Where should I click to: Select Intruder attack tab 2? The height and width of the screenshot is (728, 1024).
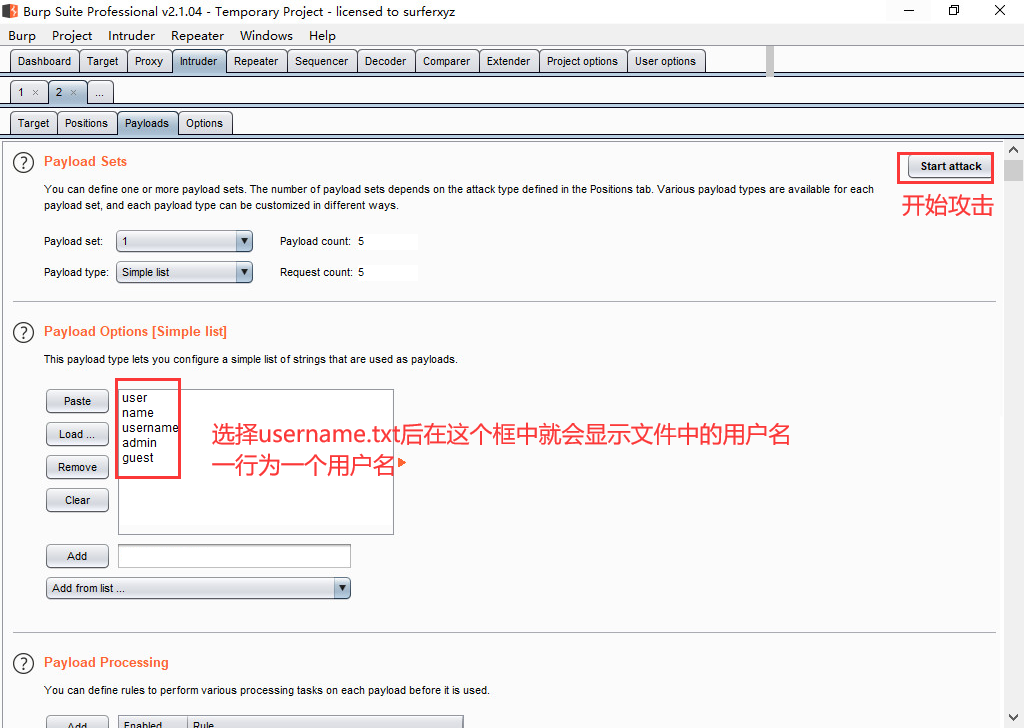tap(59, 93)
